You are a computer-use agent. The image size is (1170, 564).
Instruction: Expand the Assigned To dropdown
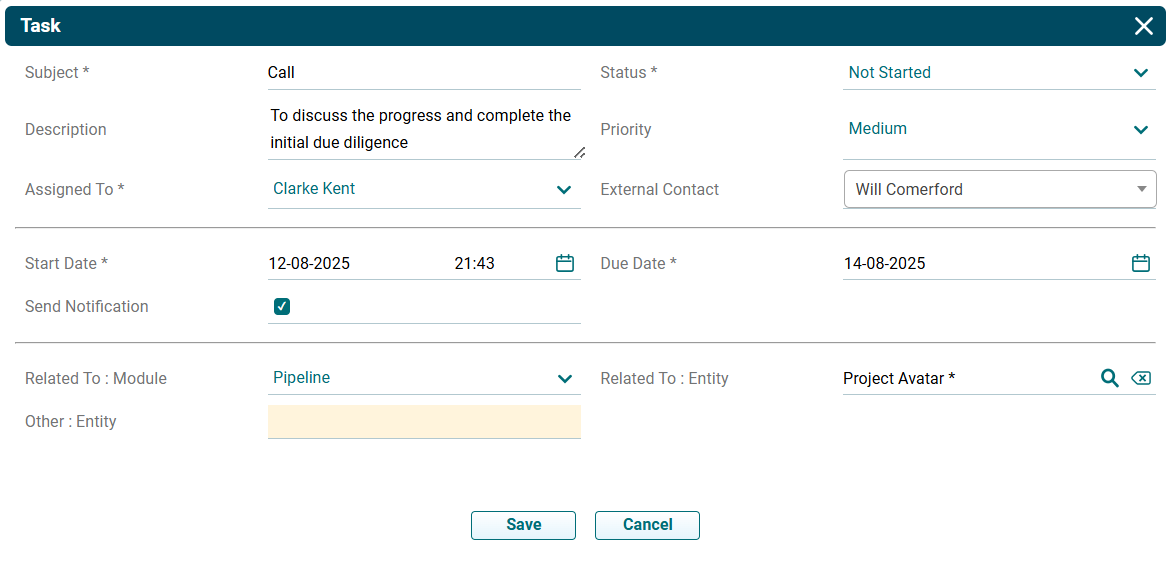click(564, 189)
